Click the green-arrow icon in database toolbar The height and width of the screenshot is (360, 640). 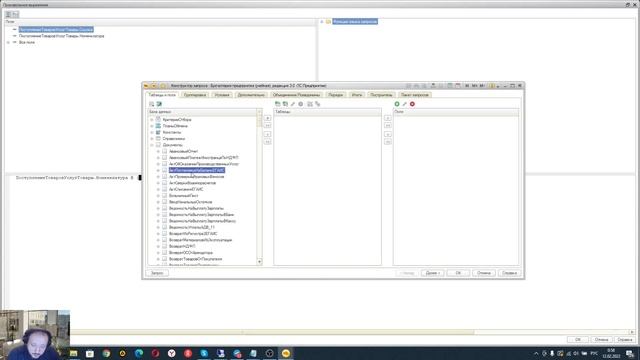pos(159,104)
